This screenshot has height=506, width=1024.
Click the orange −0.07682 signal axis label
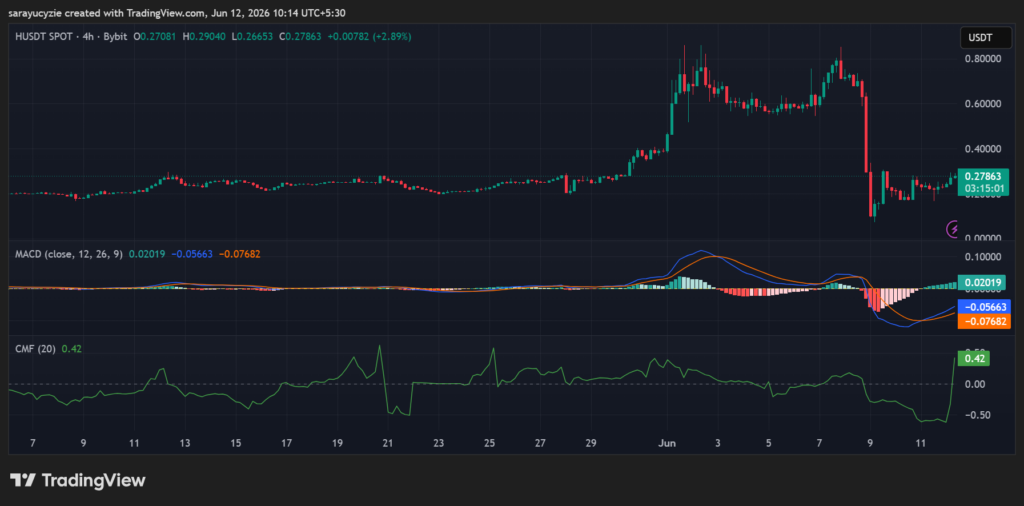click(x=984, y=321)
